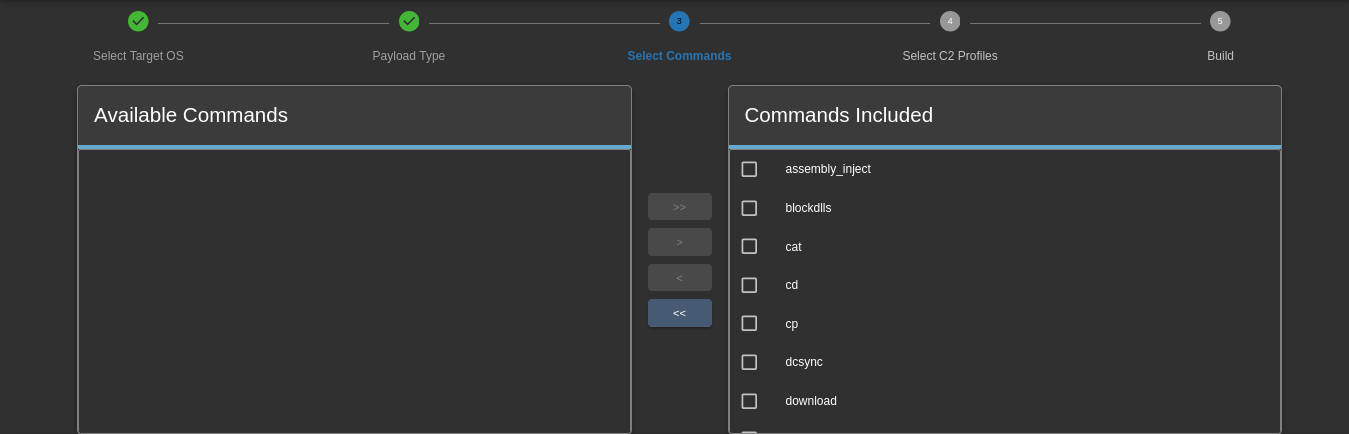Viewport: 1349px width, 434px height.
Task: Check the download command checkbox
Action: tap(749, 401)
